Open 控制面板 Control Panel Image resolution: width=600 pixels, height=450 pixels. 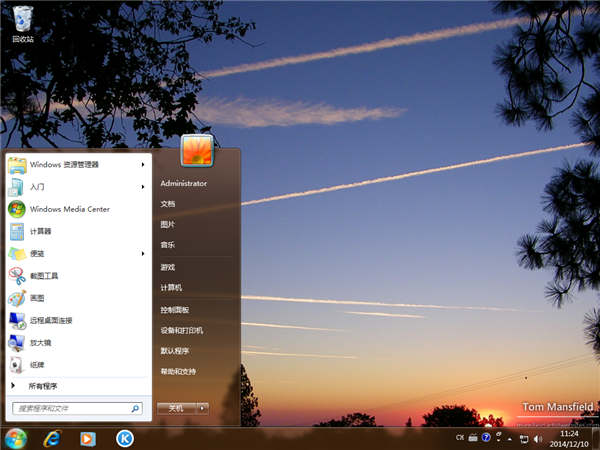click(174, 310)
